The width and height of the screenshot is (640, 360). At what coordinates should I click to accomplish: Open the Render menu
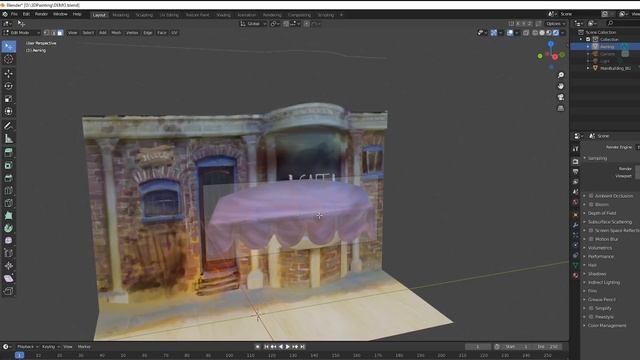pyautogui.click(x=41, y=14)
